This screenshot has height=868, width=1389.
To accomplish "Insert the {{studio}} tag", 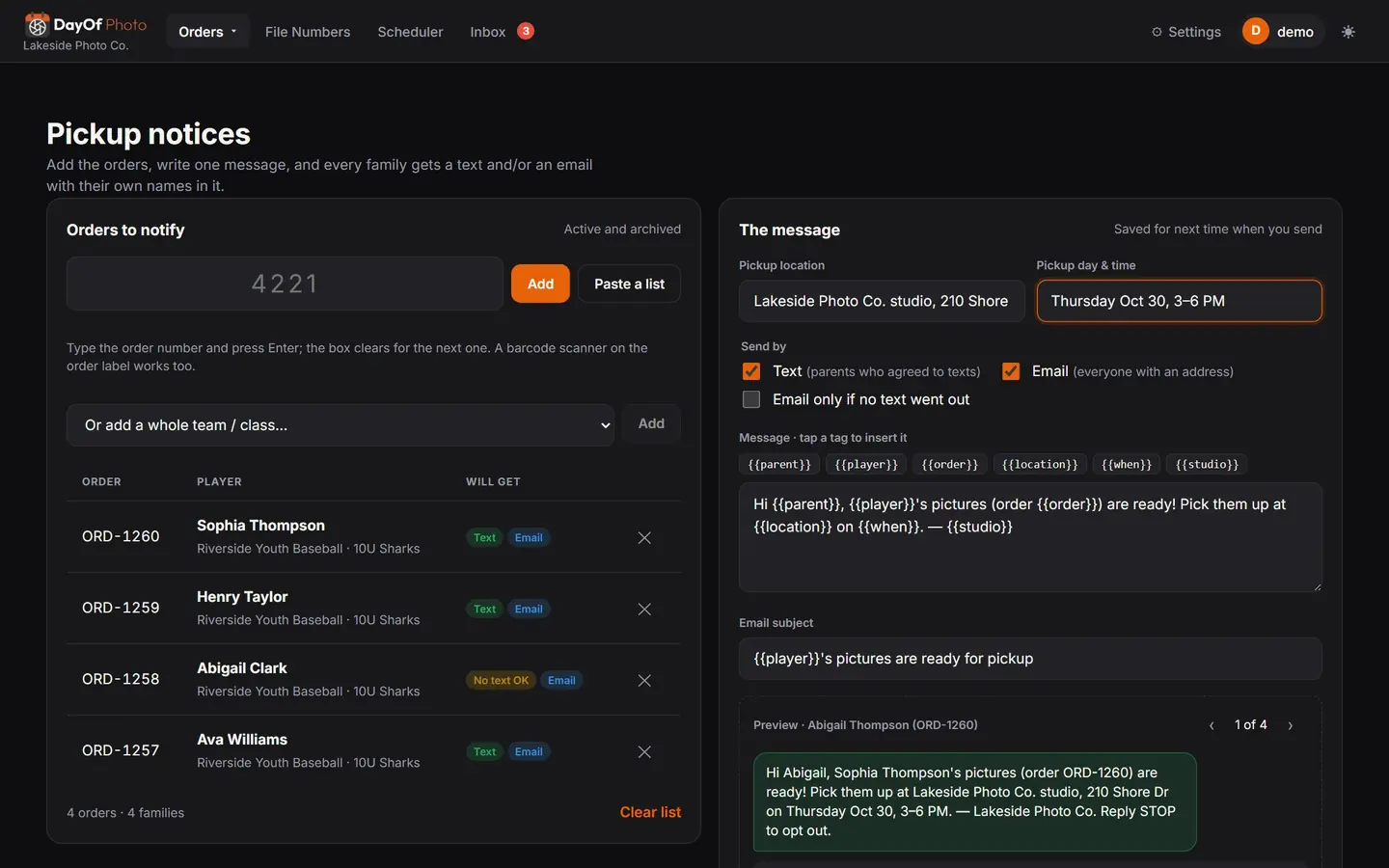I will pos(1207,464).
